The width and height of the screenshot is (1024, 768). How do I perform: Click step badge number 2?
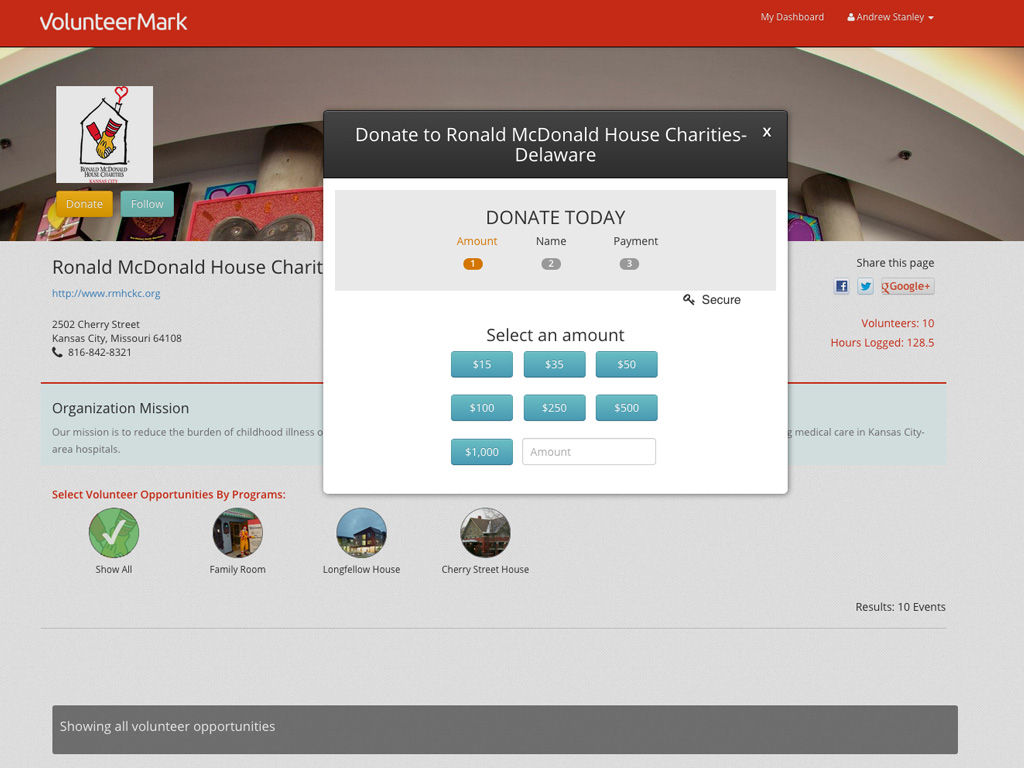[551, 264]
